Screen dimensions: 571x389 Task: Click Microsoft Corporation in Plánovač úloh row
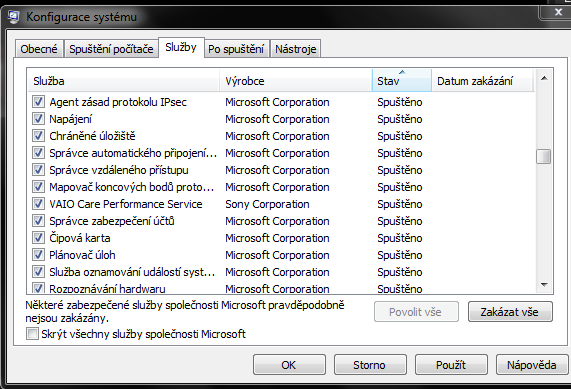[277, 255]
